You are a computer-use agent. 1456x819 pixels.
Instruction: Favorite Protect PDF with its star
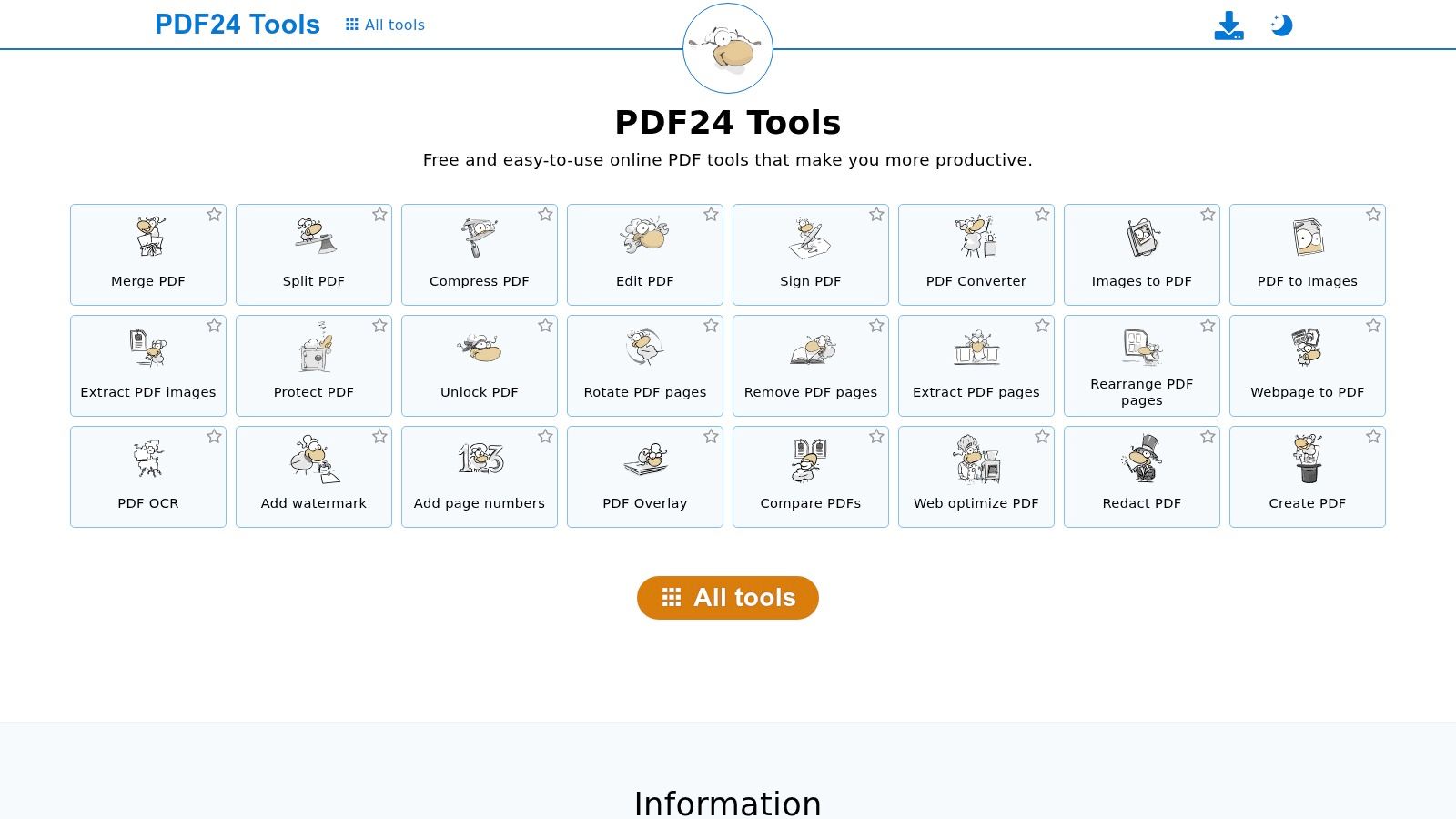click(379, 326)
